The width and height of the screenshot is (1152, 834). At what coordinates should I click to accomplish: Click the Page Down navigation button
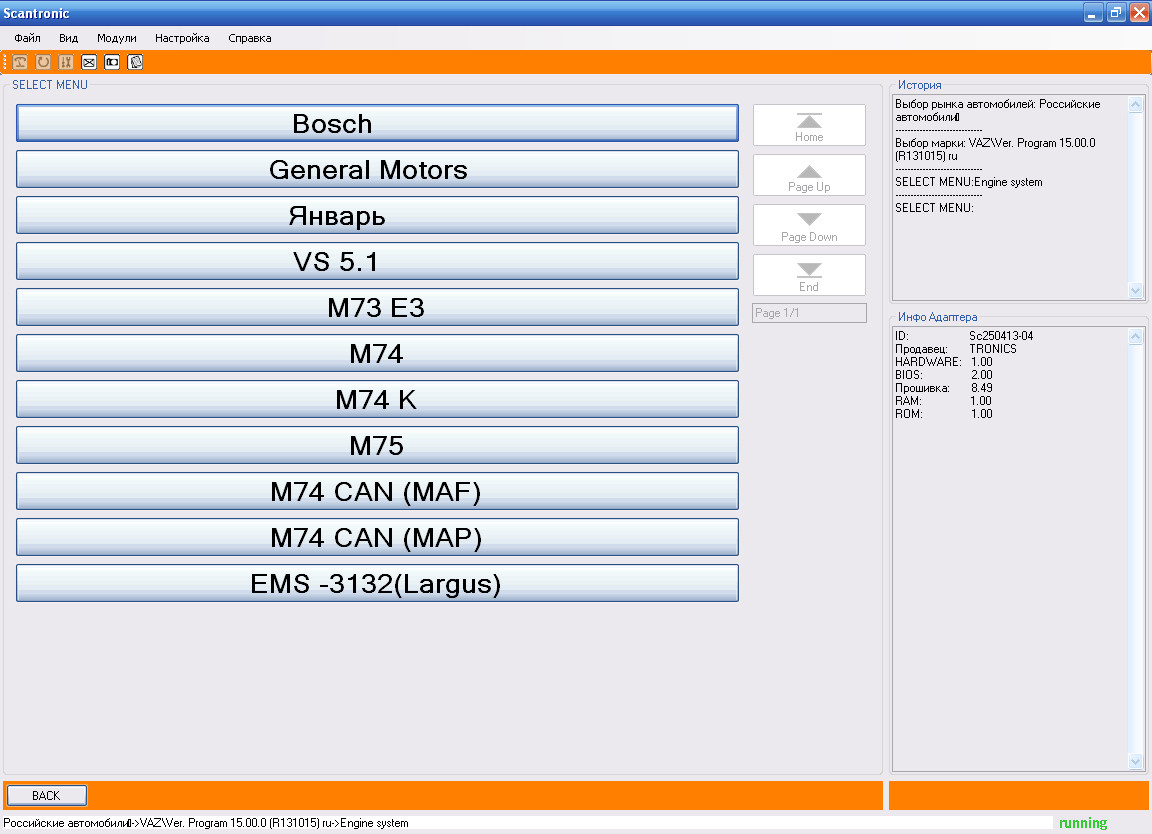click(809, 225)
